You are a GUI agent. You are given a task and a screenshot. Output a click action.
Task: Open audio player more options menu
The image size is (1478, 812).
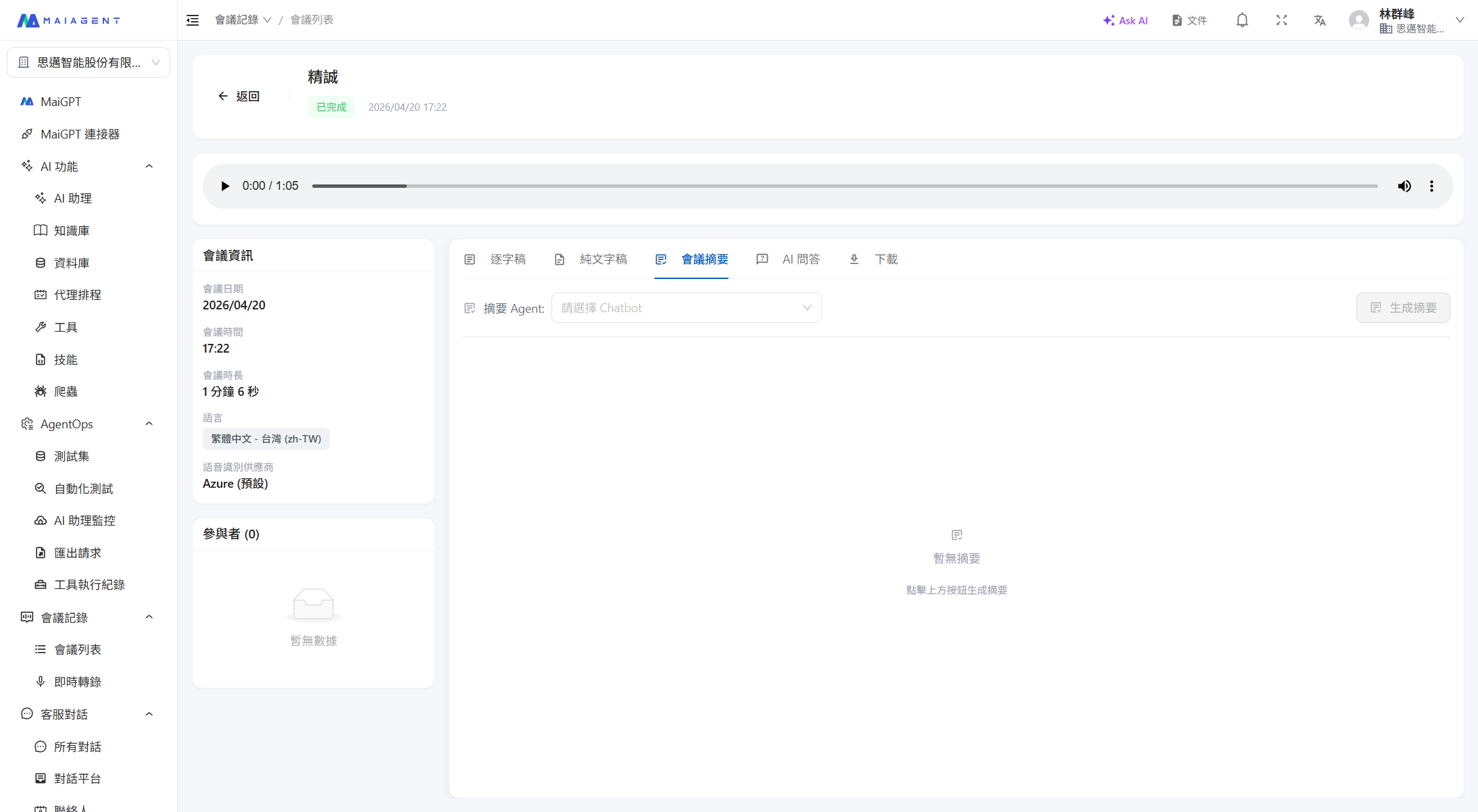click(x=1431, y=186)
